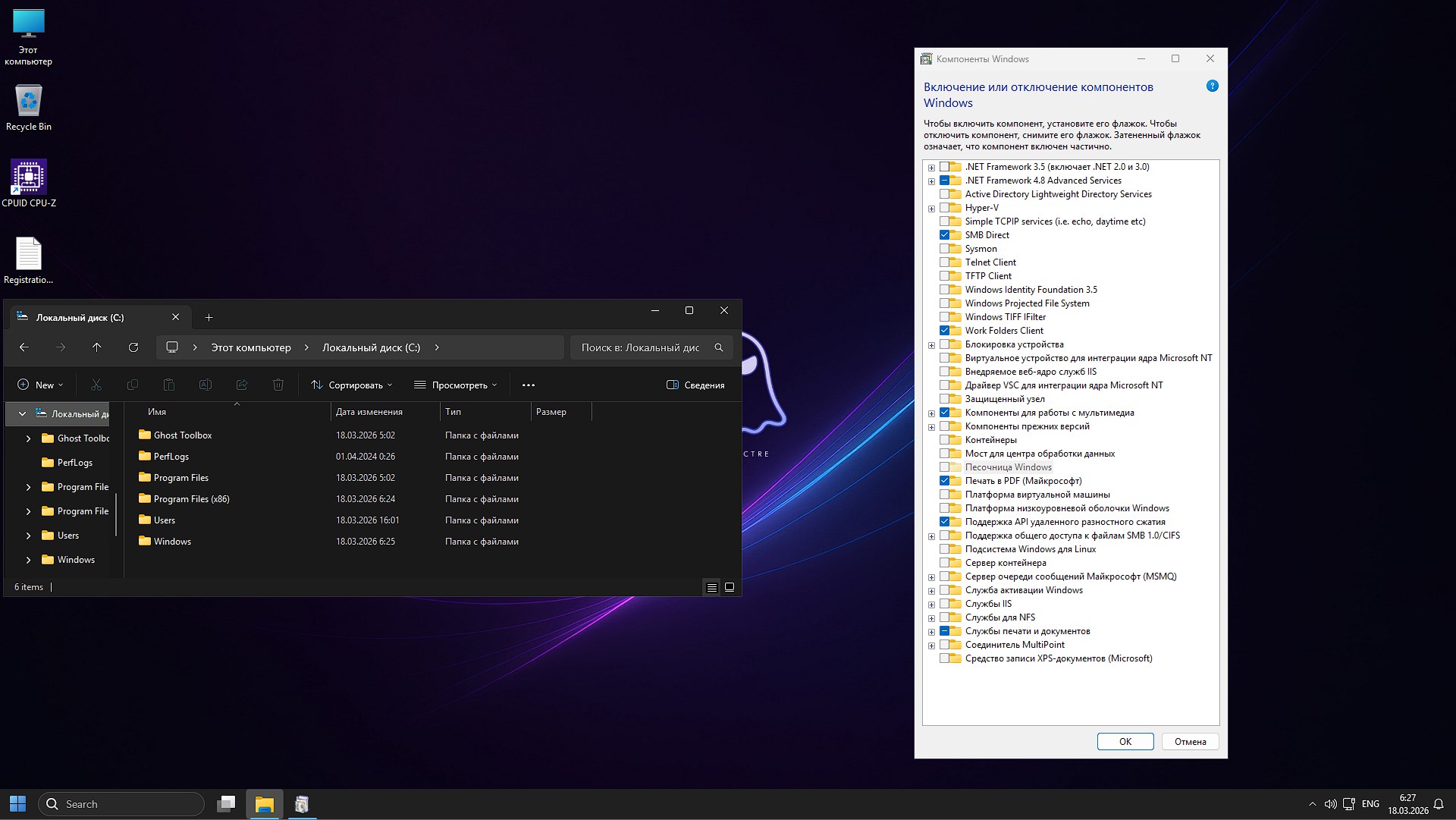Click the Delete trash icon in Explorer toolbar

[278, 385]
